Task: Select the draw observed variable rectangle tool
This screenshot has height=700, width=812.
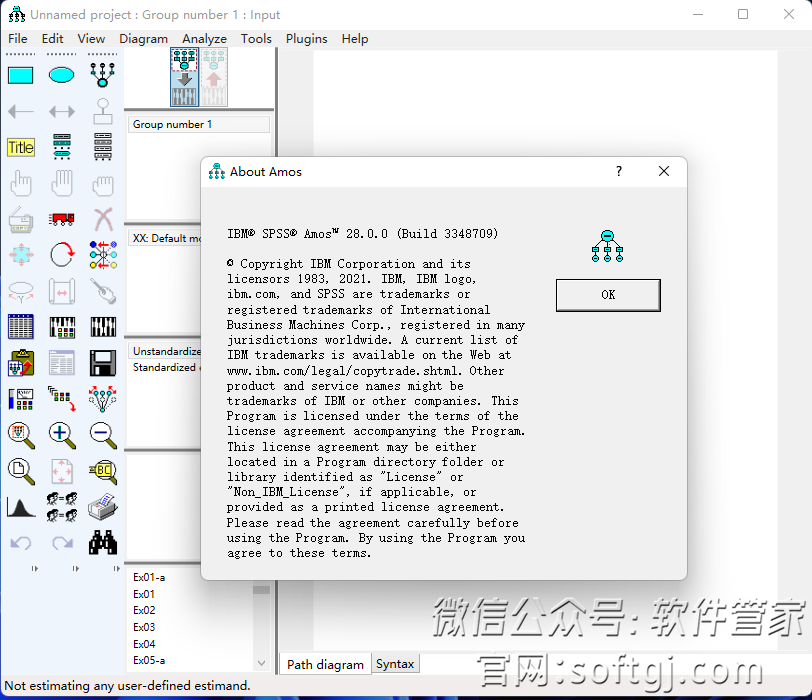Action: pyautogui.click(x=21, y=75)
